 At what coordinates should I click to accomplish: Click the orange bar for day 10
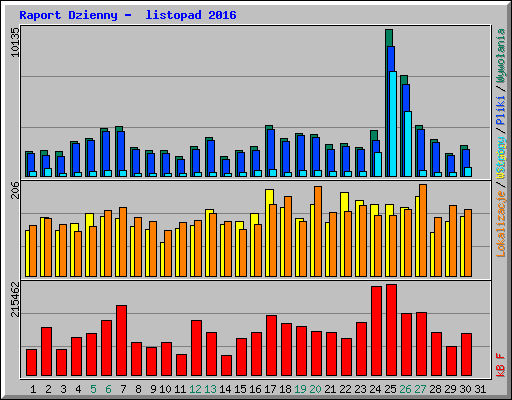pyautogui.click(x=168, y=254)
